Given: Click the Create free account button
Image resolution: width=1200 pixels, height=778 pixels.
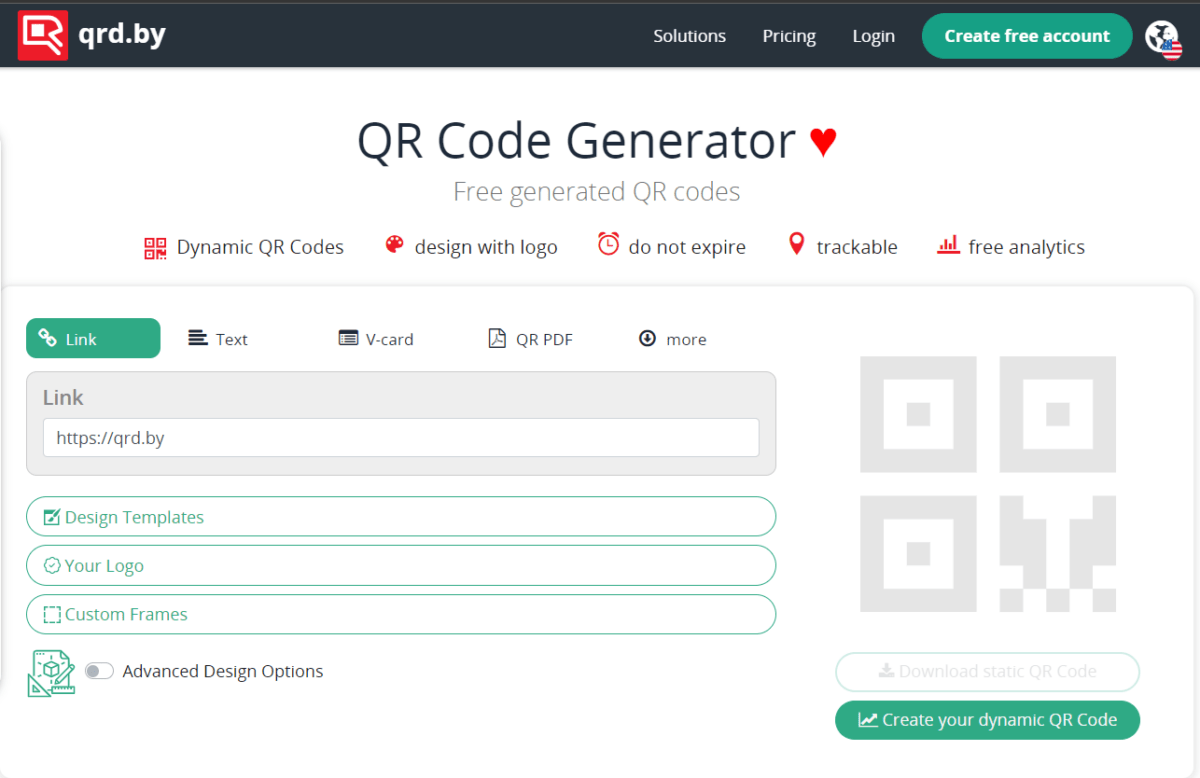Looking at the screenshot, I should click(1026, 35).
